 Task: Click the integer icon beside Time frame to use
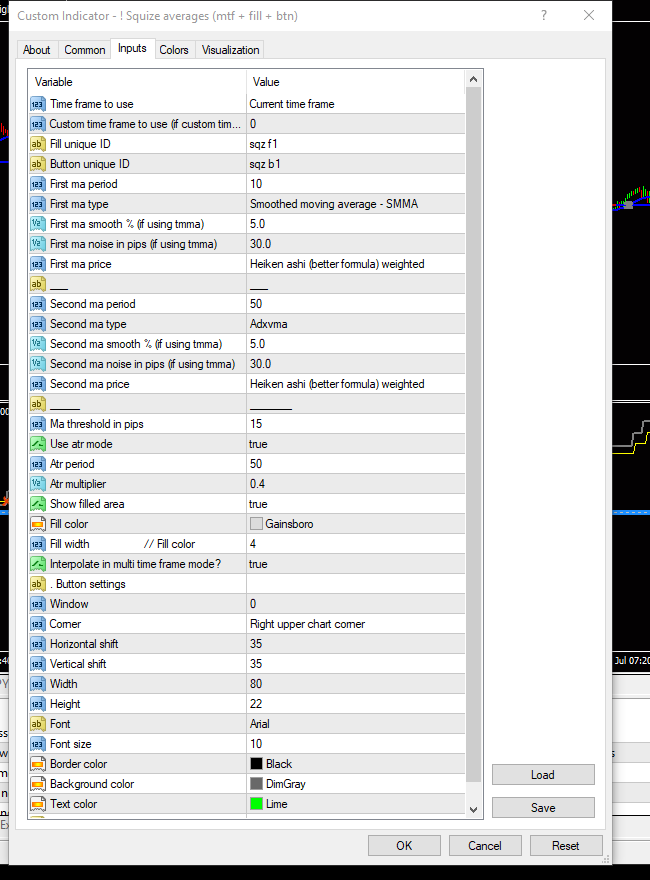pos(38,104)
